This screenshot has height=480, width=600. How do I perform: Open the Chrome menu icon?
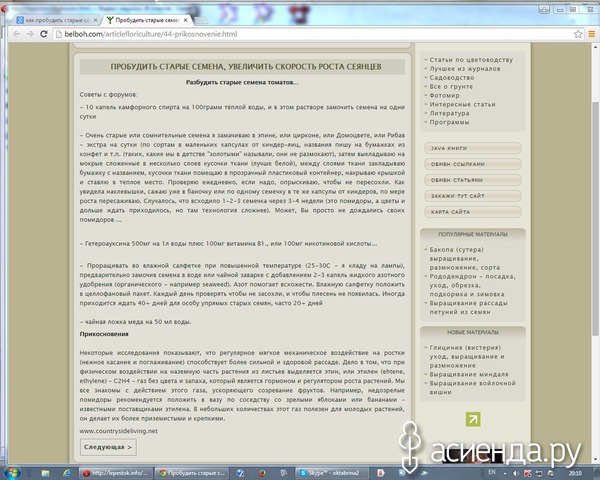coord(592,34)
